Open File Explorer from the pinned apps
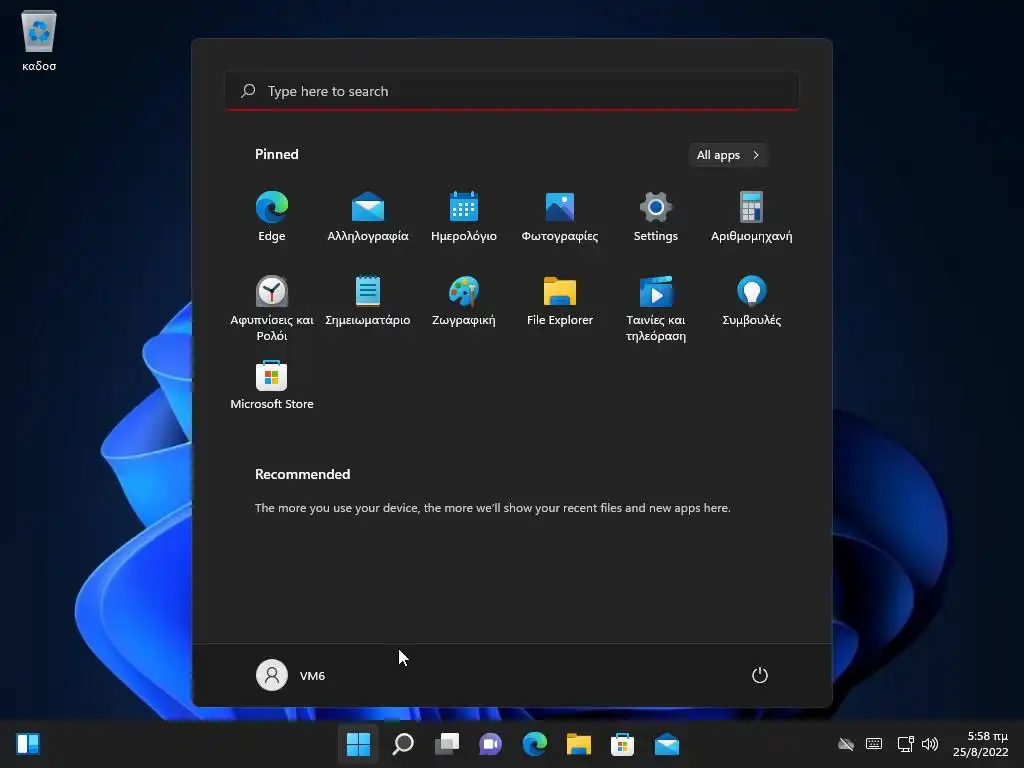This screenshot has width=1024, height=768. [x=560, y=301]
